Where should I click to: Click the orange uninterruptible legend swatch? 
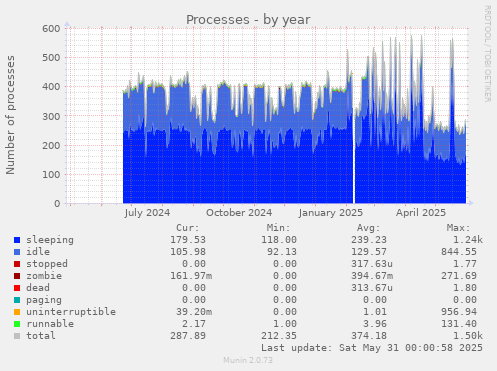point(17,312)
